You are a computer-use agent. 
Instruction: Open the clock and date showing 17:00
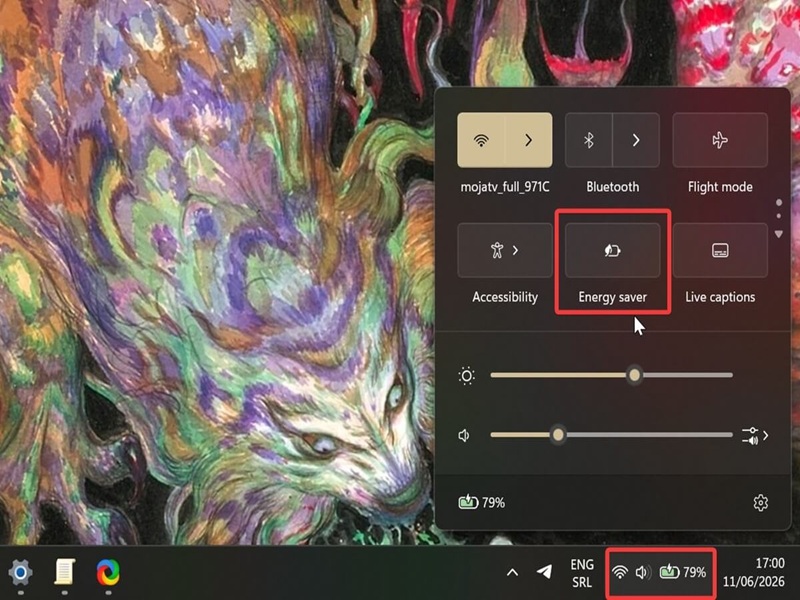754,572
